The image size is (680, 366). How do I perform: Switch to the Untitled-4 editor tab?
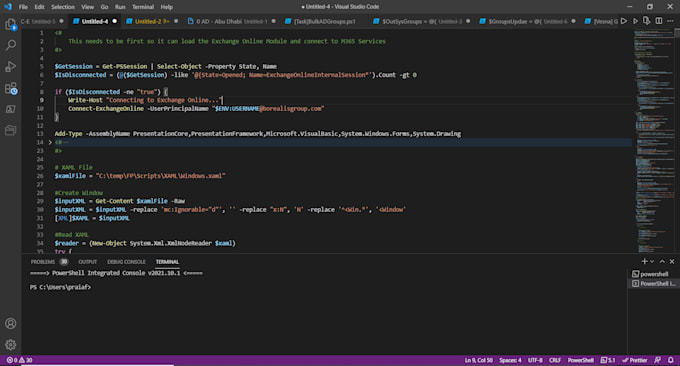tap(95, 21)
